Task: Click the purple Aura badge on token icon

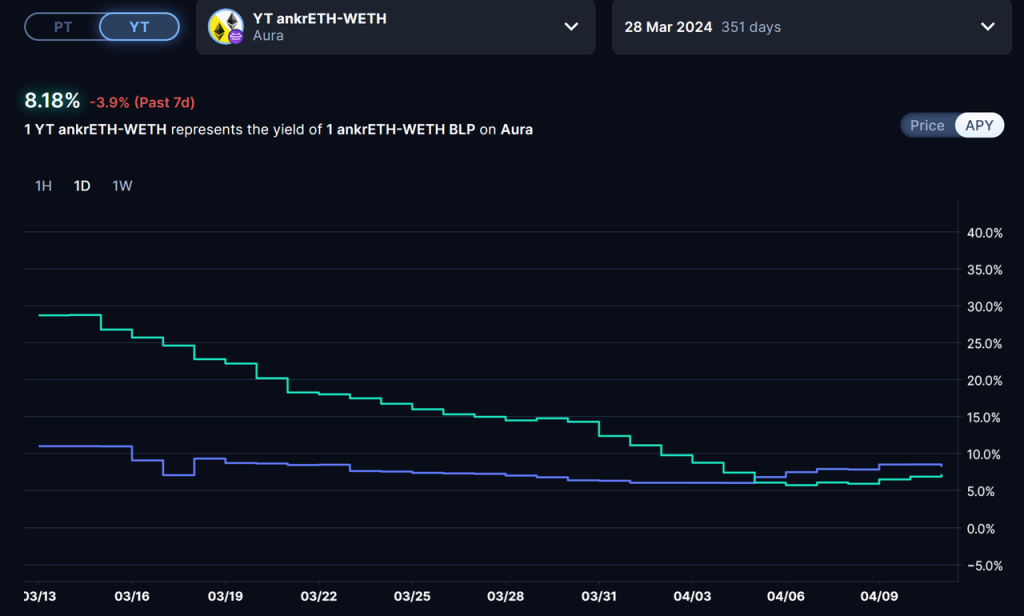Action: coord(236,36)
